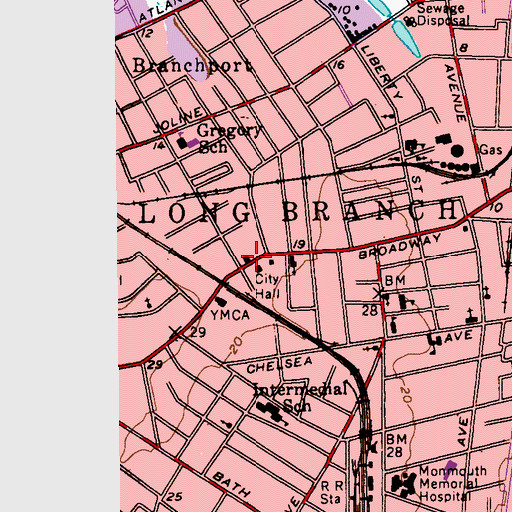Click the R R Sta label

pos(332,493)
